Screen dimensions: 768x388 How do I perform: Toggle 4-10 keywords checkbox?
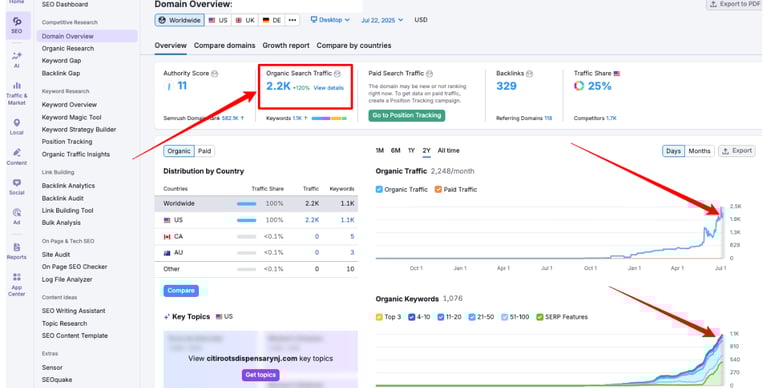pyautogui.click(x=412, y=317)
